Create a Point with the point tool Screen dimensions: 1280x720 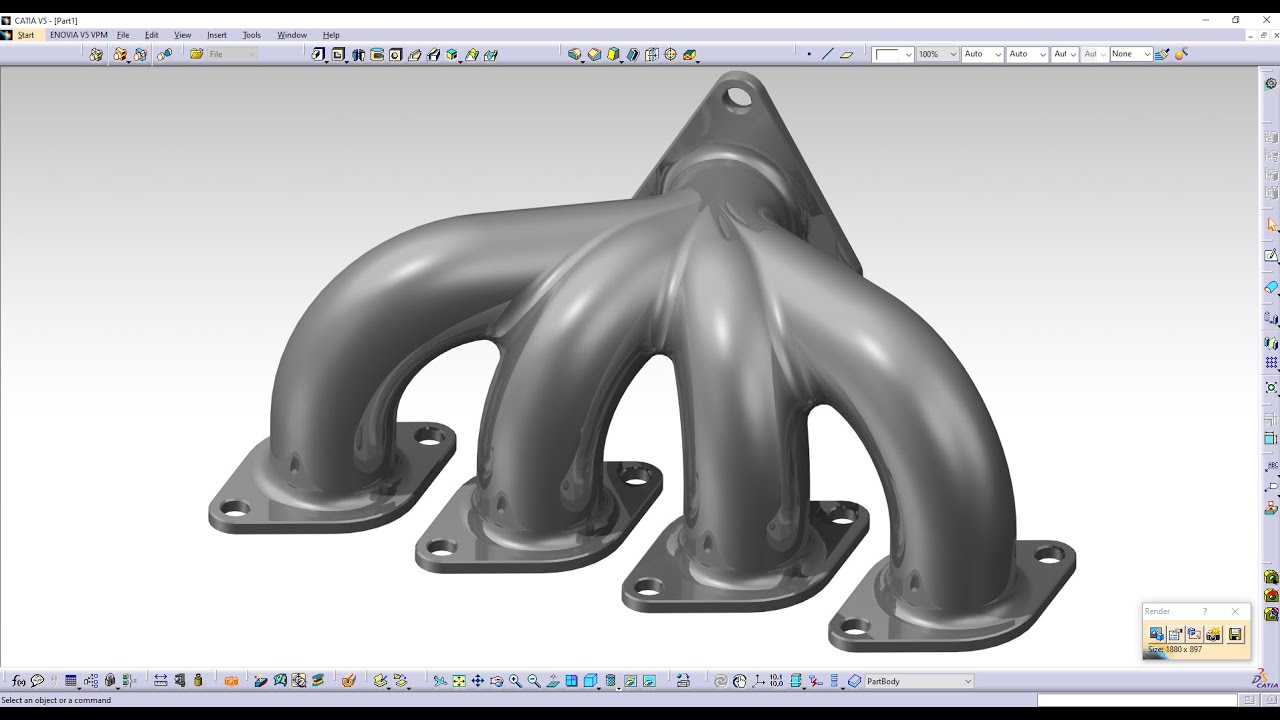809,54
